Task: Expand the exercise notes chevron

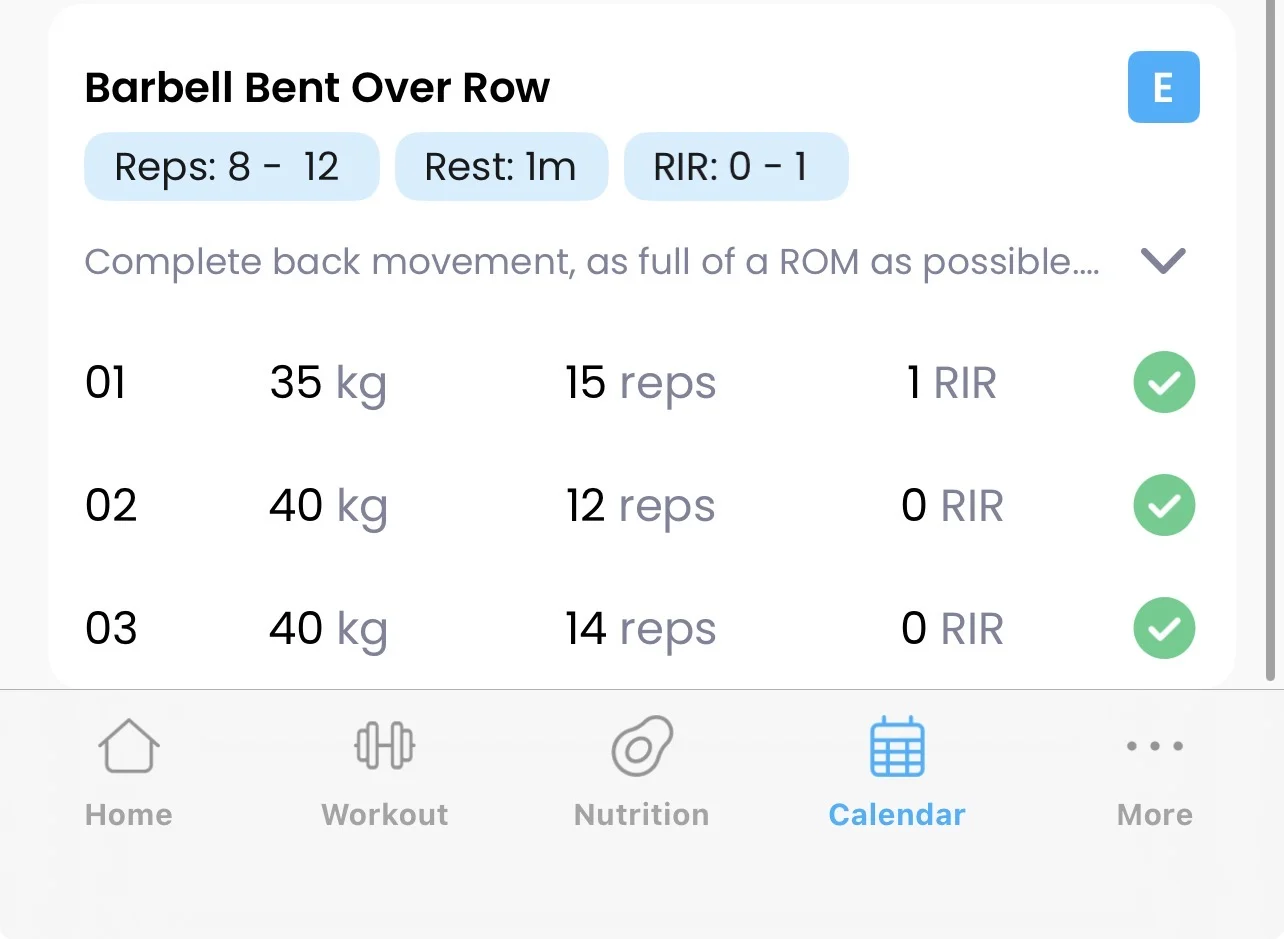Action: tap(1163, 261)
